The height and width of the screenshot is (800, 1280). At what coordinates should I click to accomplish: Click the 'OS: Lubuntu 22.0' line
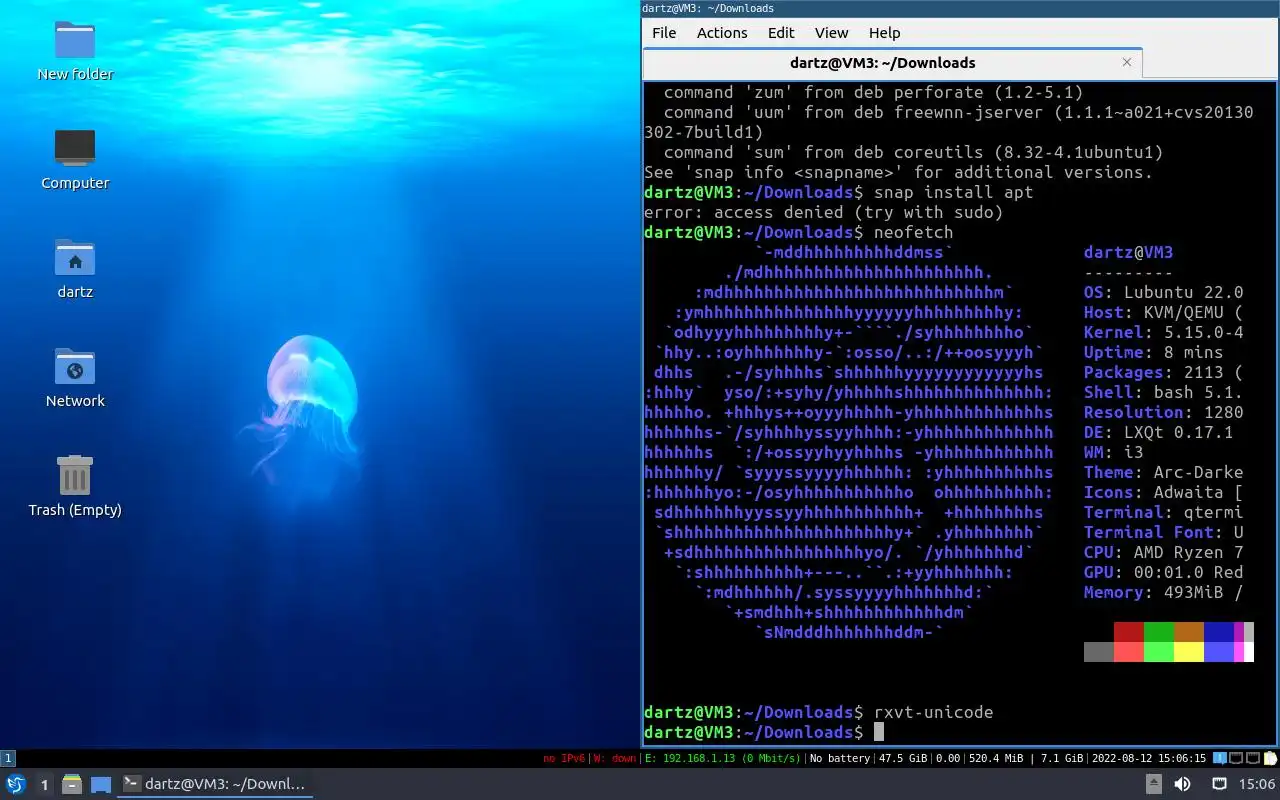tap(1164, 292)
